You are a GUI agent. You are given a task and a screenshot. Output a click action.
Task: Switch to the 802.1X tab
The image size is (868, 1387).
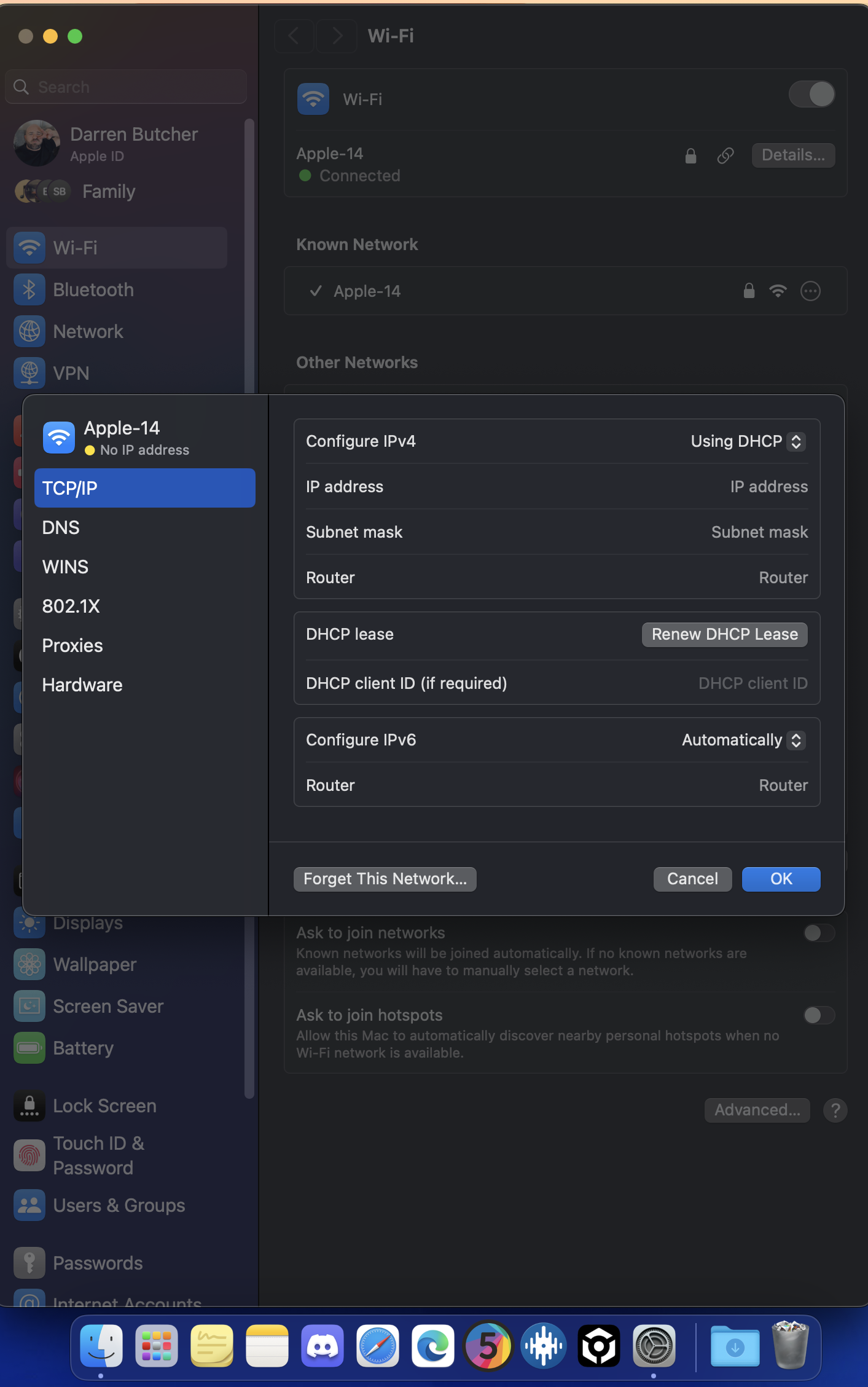click(x=145, y=606)
